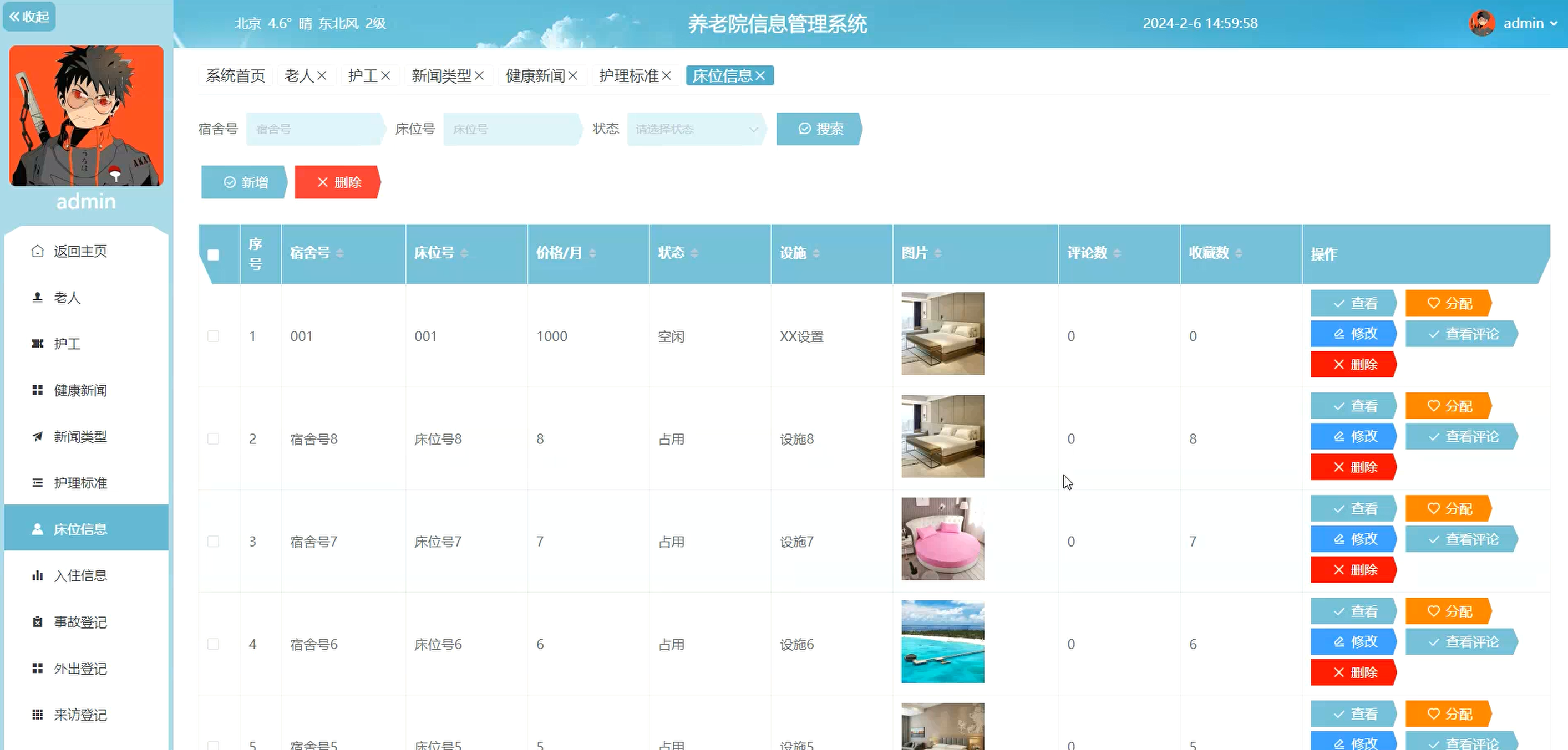Open 来访登记 in the sidebar
This screenshot has width=1568, height=750.
click(x=87, y=714)
